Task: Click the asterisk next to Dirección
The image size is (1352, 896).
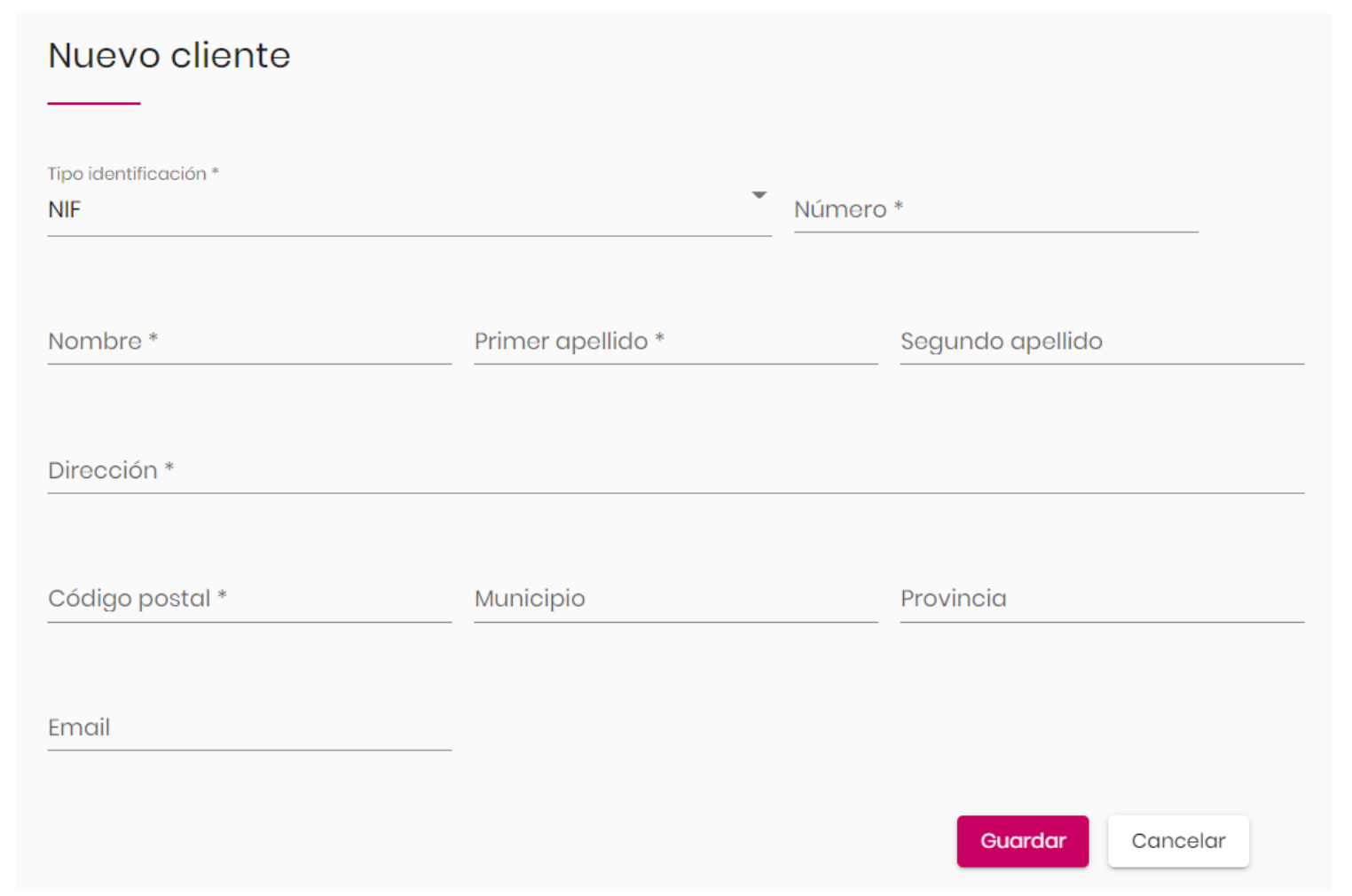Action: (169, 467)
